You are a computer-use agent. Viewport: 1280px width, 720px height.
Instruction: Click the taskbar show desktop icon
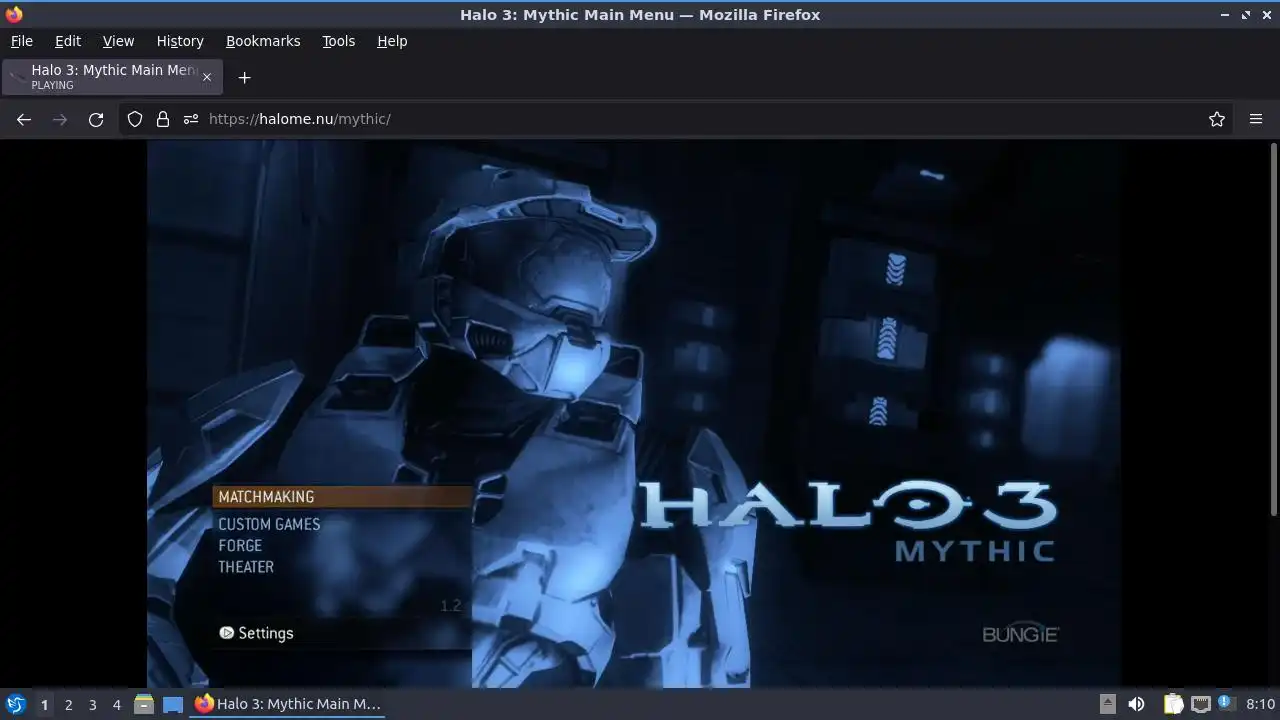(x=173, y=704)
